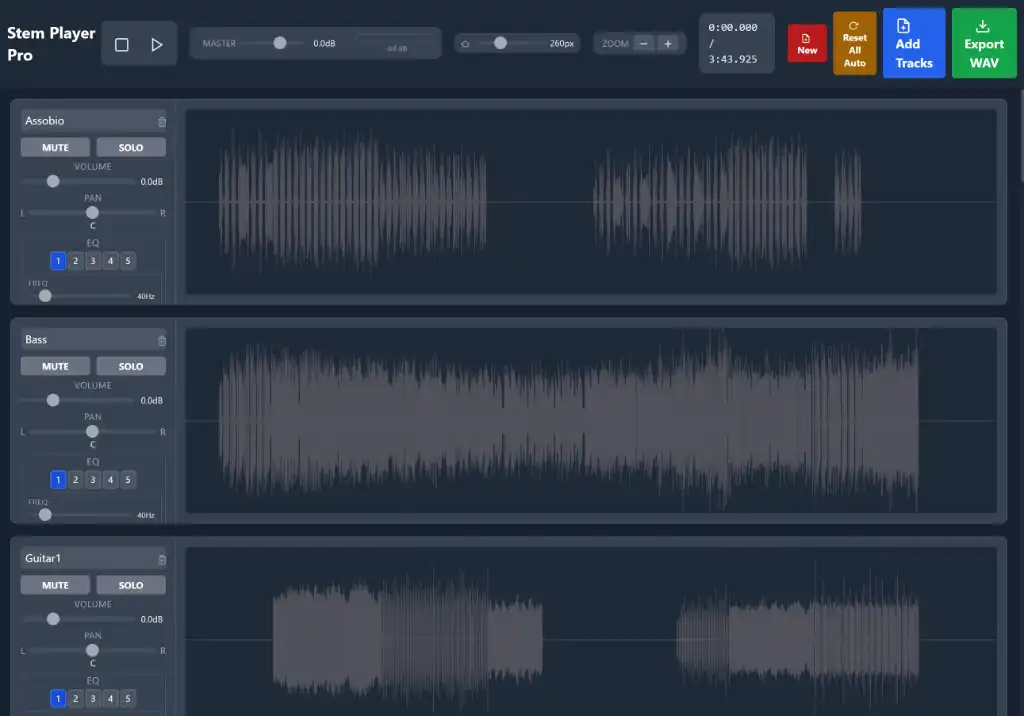The height and width of the screenshot is (716, 1024).
Task: Seek within the Guitar1 waveform
Action: coord(591,631)
